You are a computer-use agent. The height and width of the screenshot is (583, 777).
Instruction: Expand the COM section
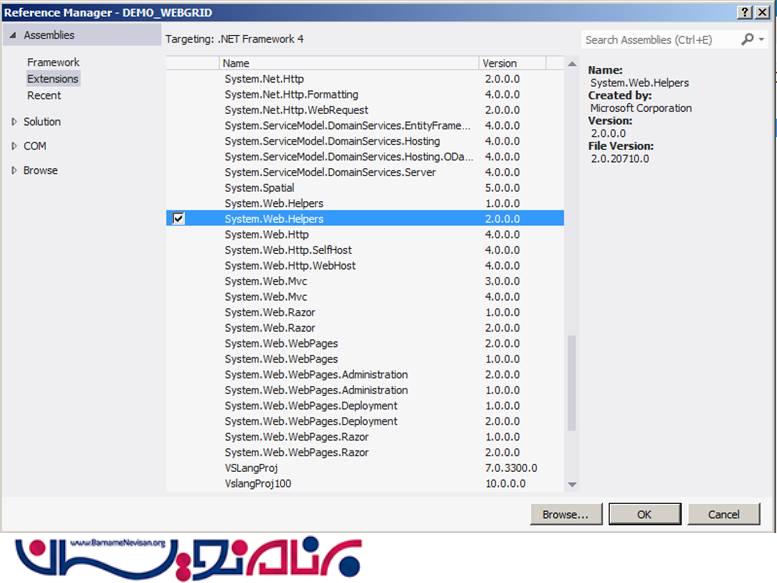14,146
